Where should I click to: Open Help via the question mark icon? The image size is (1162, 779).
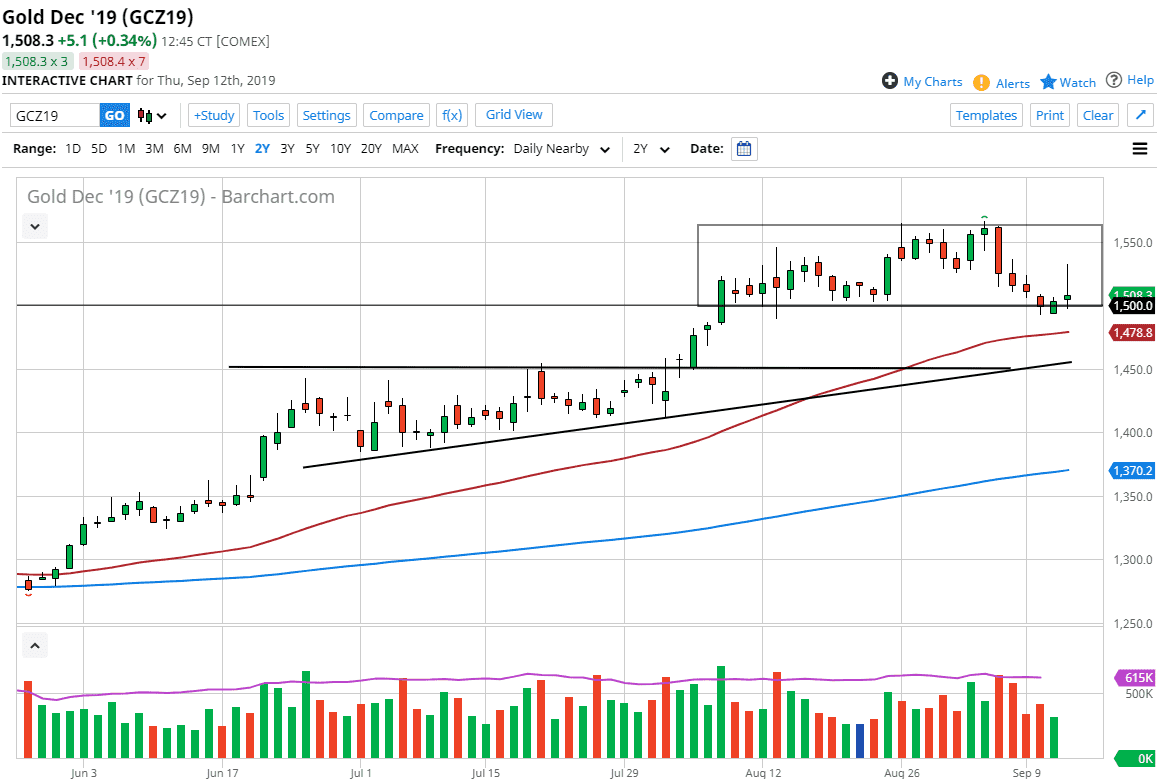coord(1114,81)
